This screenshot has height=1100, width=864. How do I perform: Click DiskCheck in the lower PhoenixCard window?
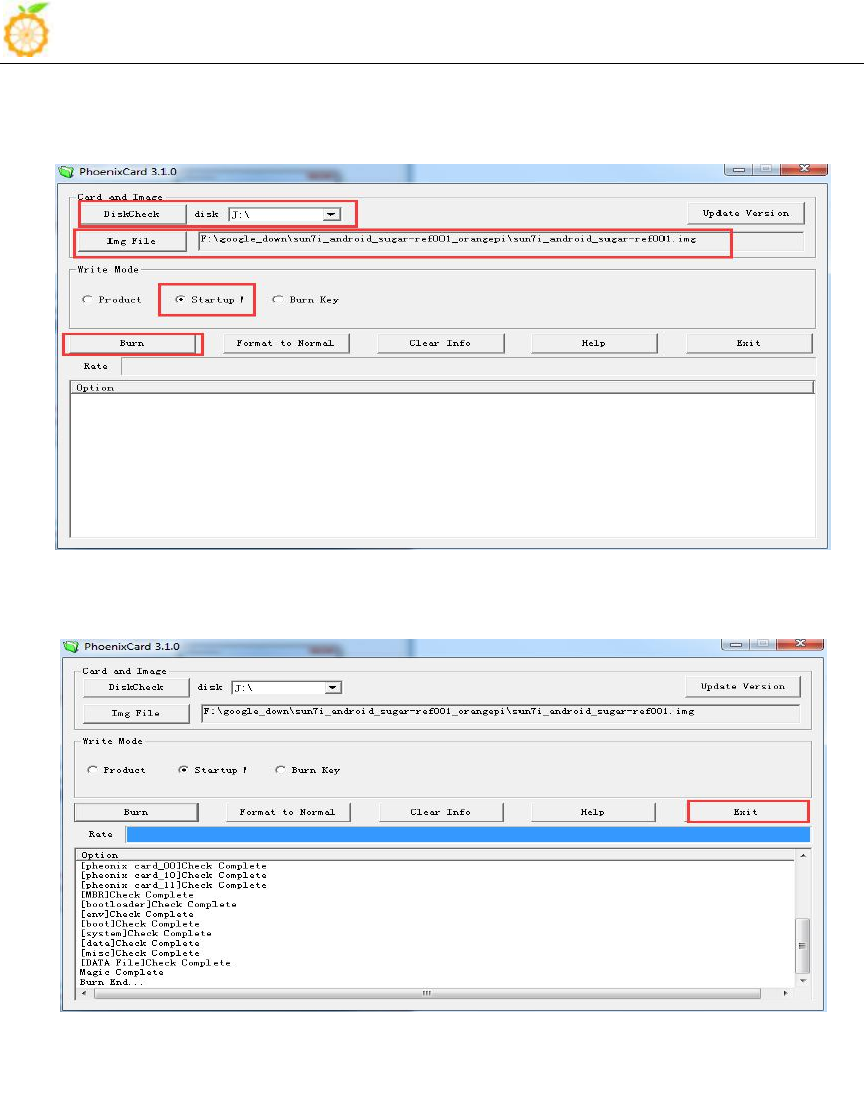point(136,688)
